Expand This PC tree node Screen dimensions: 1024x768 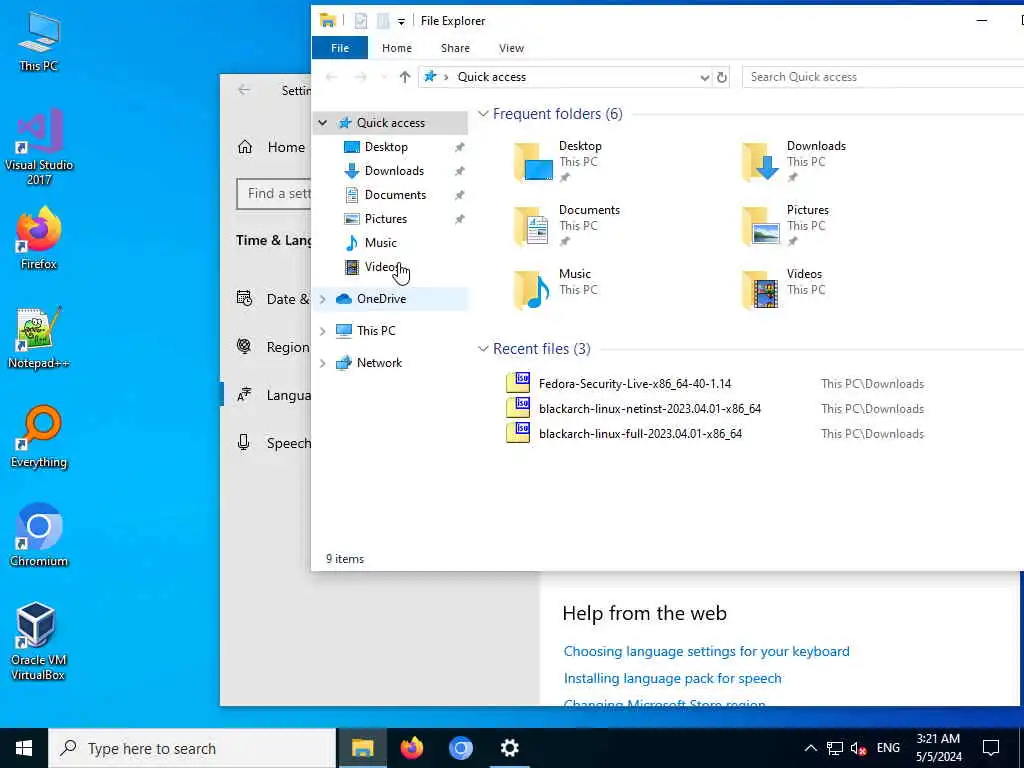[323, 331]
